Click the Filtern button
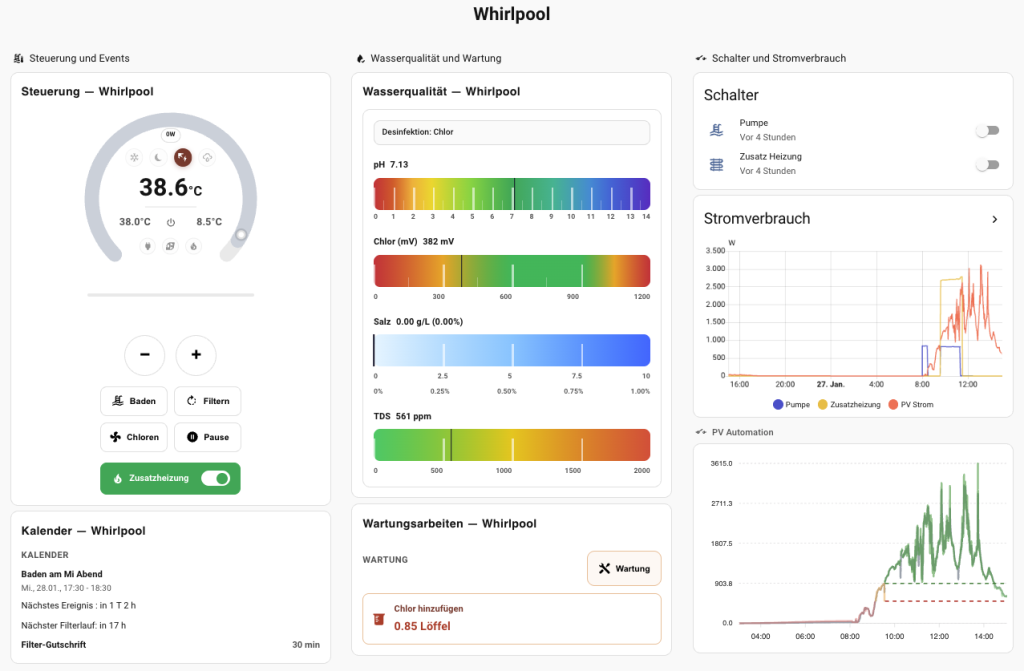The width and height of the screenshot is (1024, 671). pos(207,401)
